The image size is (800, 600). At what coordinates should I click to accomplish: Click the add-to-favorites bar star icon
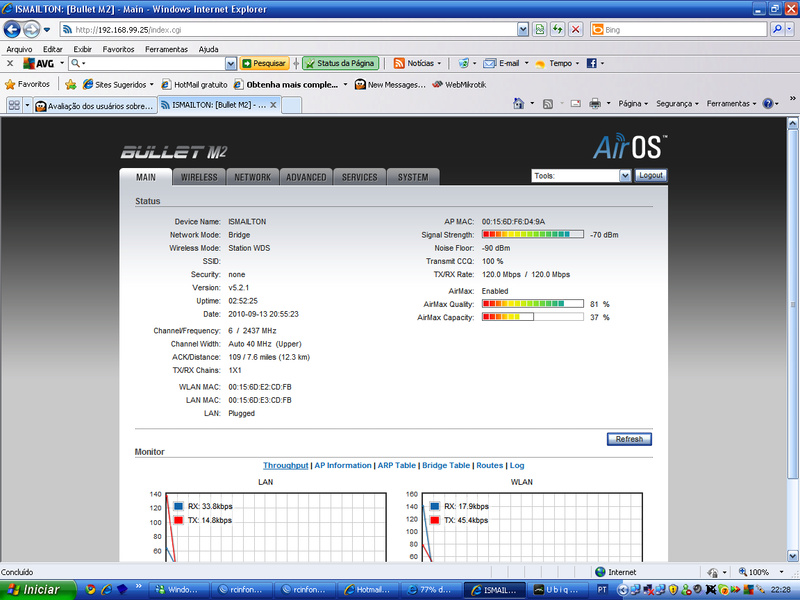click(71, 84)
